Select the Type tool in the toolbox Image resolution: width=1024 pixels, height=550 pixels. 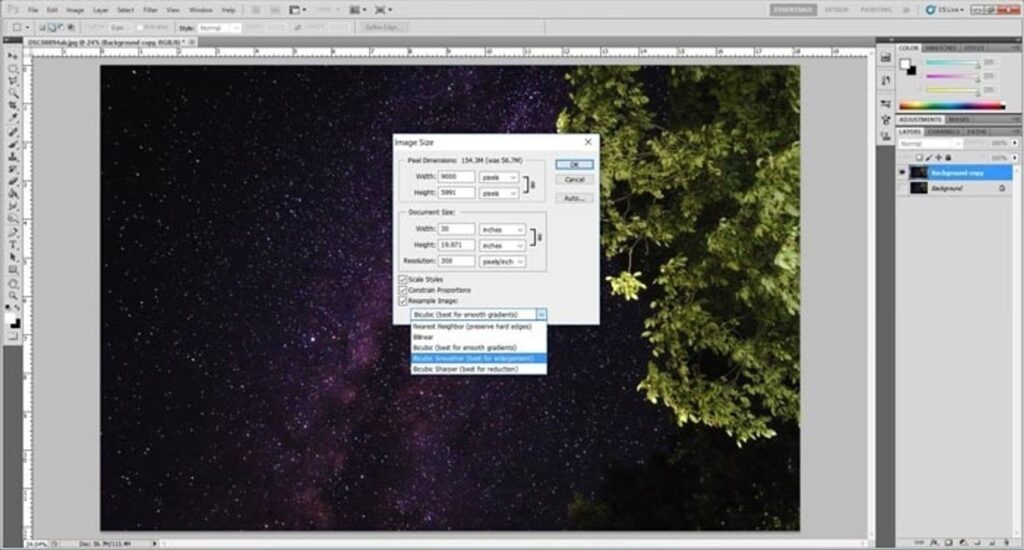[14, 244]
